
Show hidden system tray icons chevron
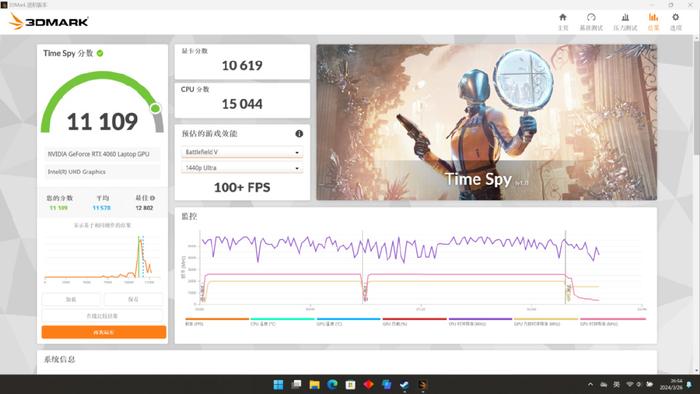tap(590, 384)
